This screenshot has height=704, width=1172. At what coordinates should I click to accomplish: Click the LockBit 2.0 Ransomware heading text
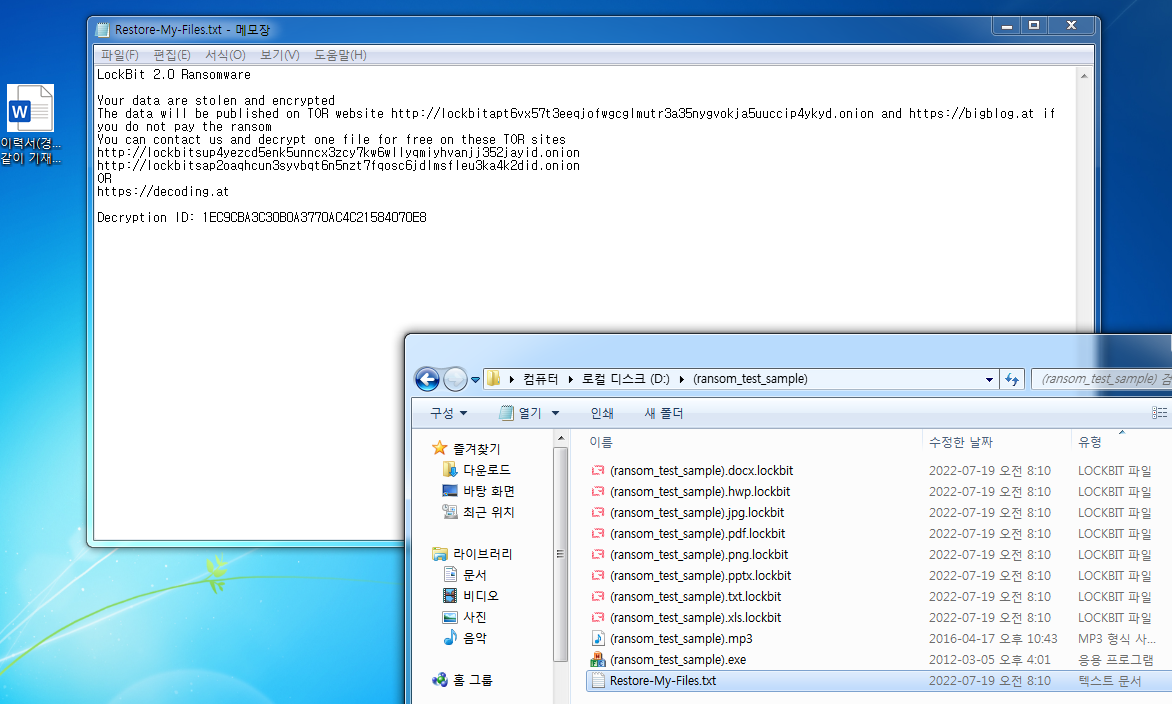[173, 75]
